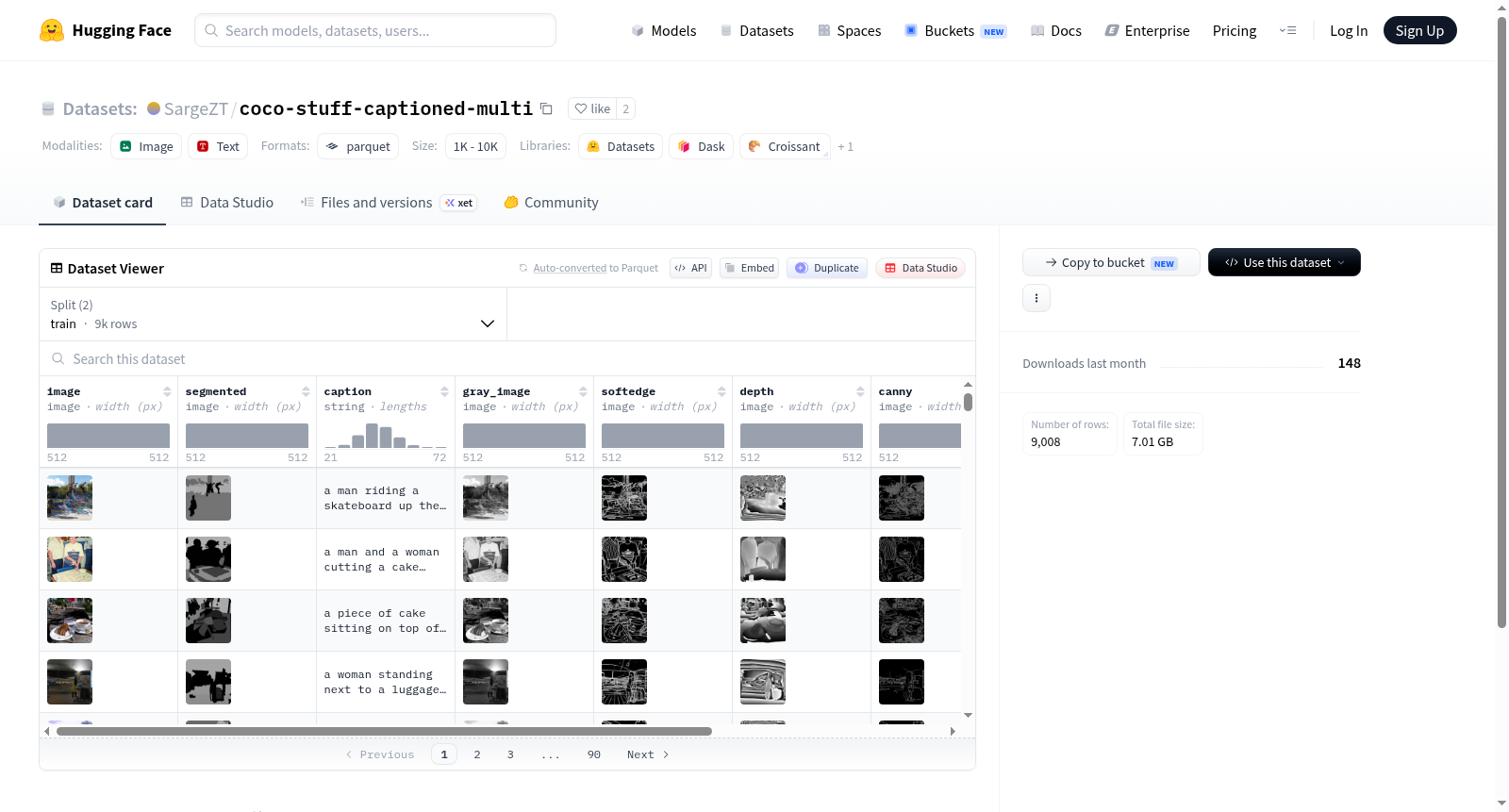Viewport: 1509px width, 812px height.
Task: Duplicate the dataset viewer
Action: (827, 268)
